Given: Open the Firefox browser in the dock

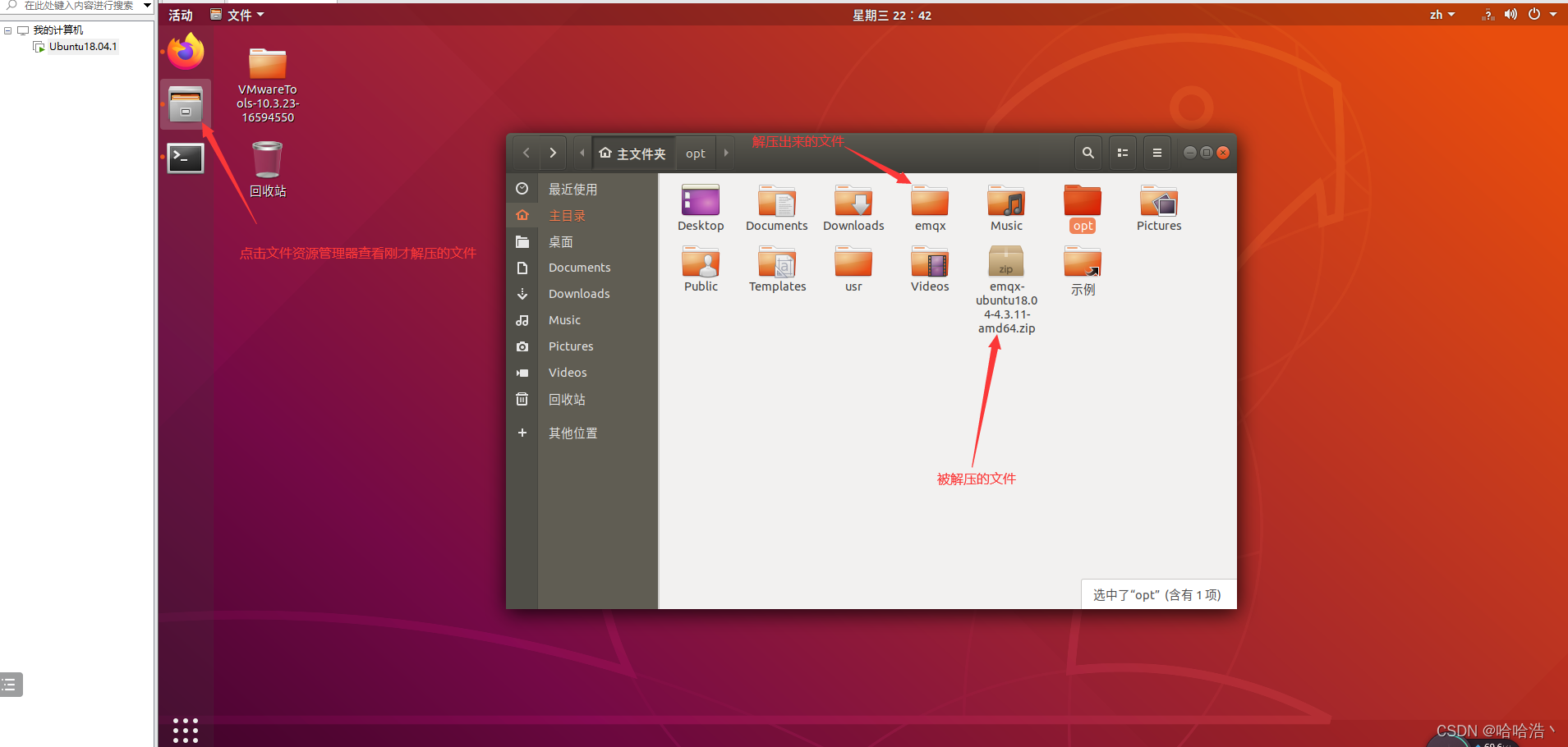Looking at the screenshot, I should 186,52.
